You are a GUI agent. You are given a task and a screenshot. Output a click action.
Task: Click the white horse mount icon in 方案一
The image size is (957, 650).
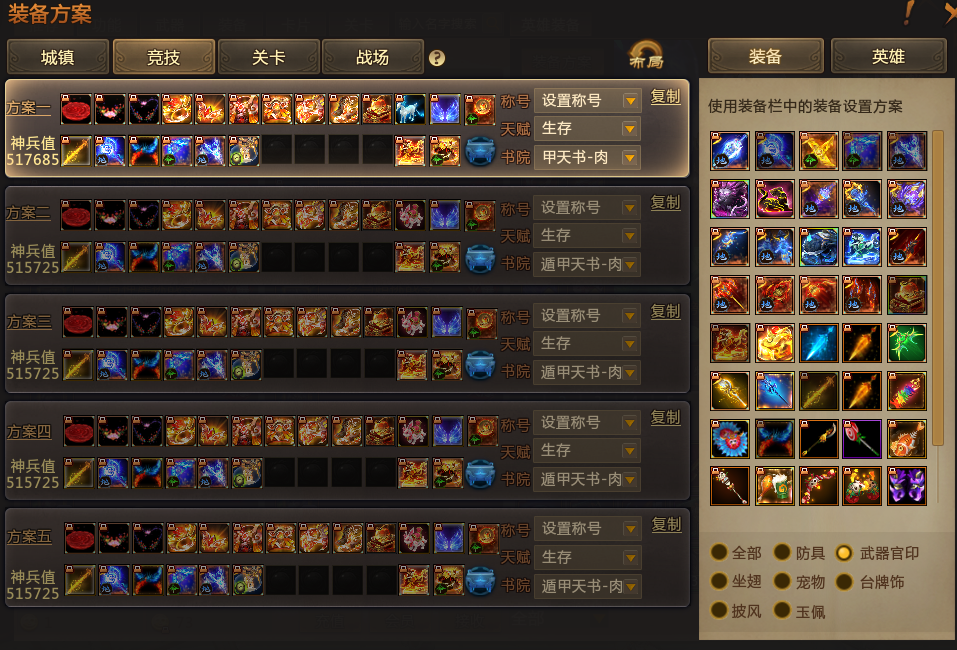coord(410,109)
